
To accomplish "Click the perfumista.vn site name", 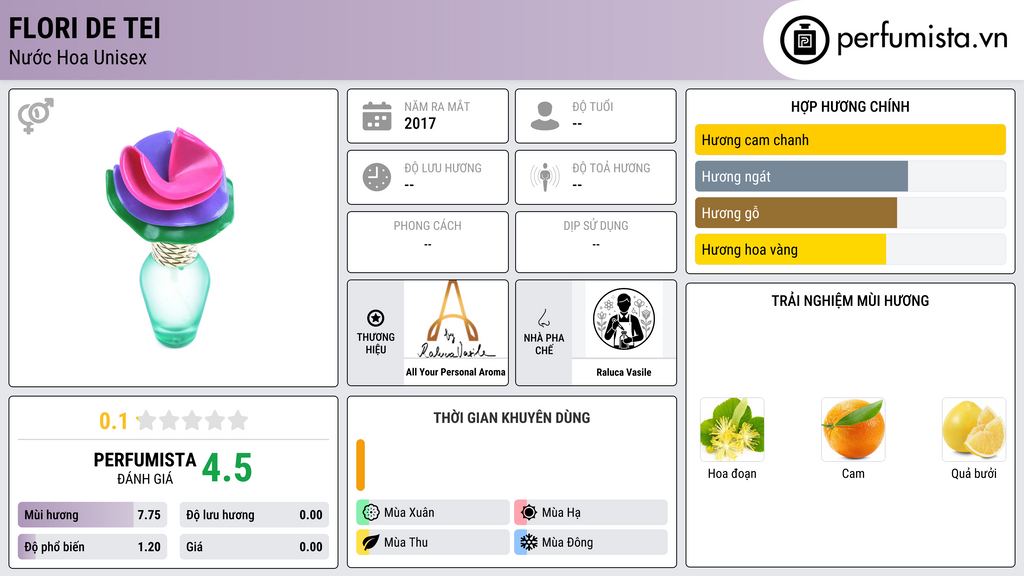I will point(922,39).
